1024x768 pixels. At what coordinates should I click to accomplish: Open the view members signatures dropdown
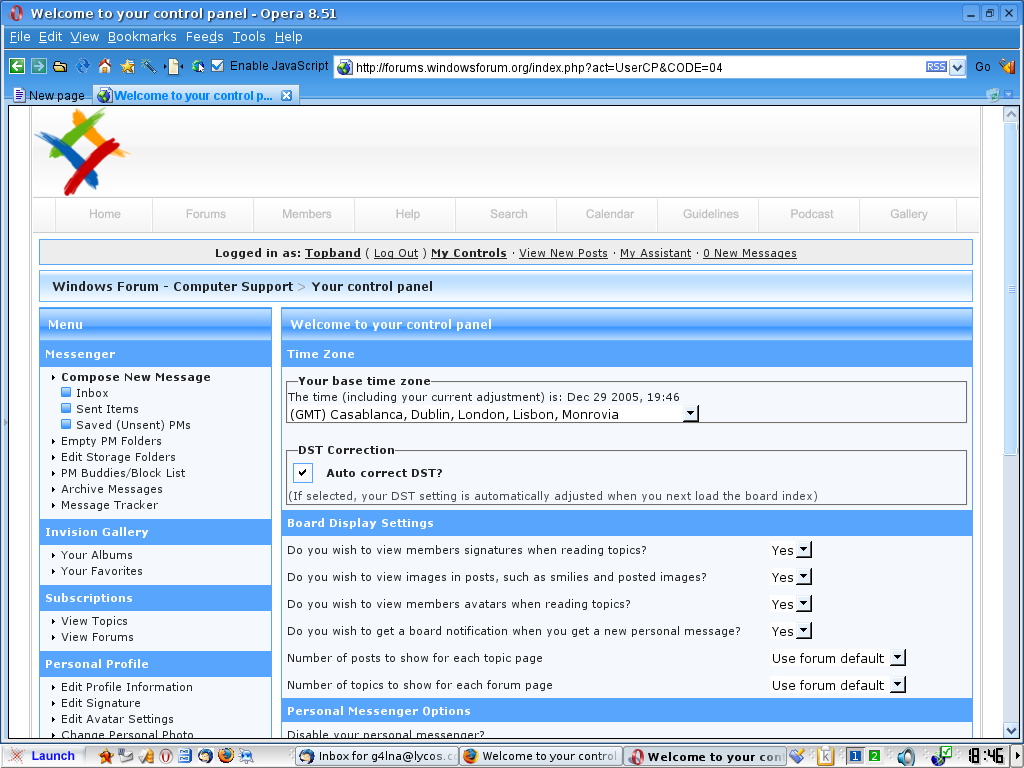(791, 550)
